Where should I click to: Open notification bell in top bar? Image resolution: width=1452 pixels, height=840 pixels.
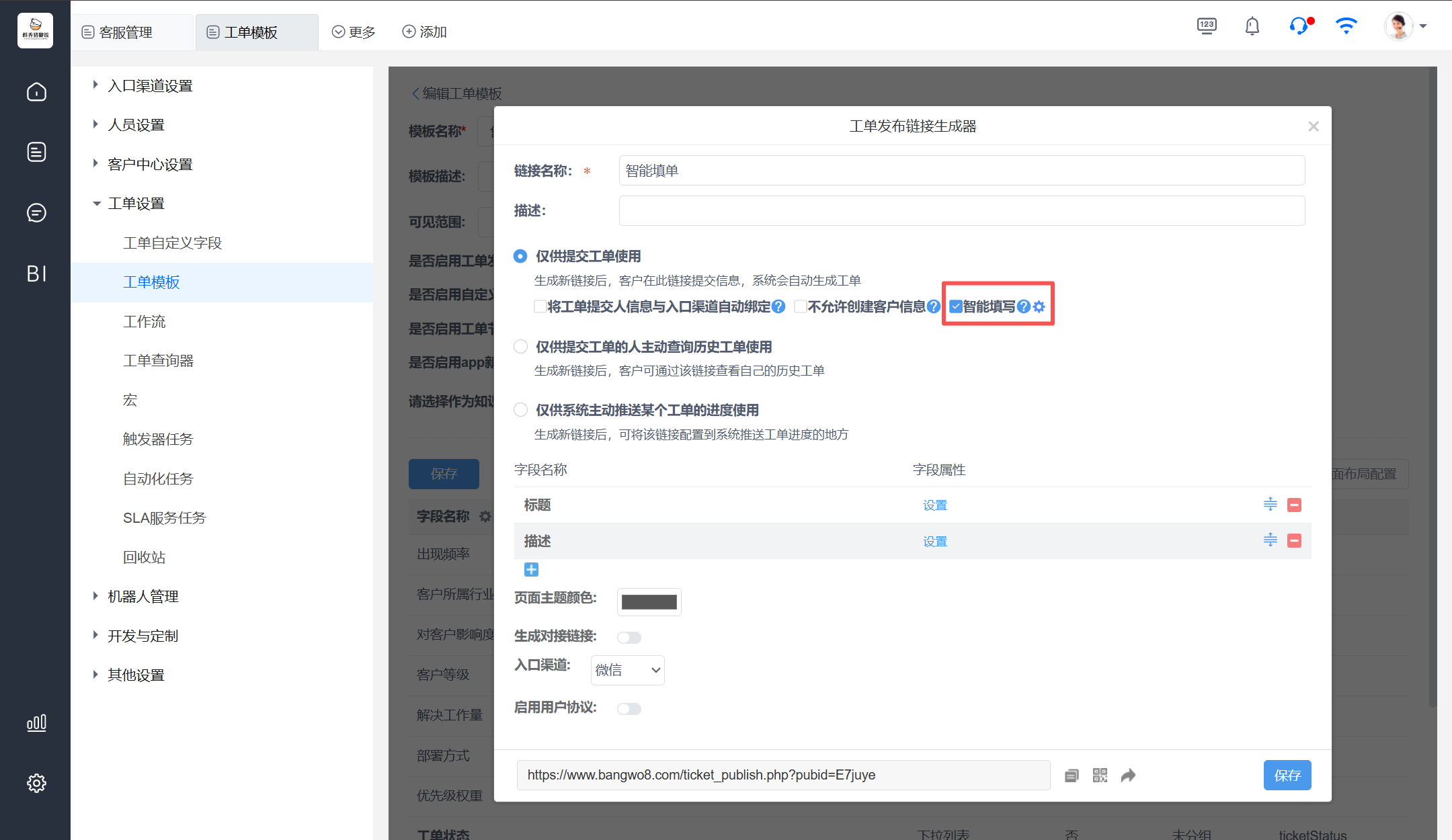tap(1252, 27)
